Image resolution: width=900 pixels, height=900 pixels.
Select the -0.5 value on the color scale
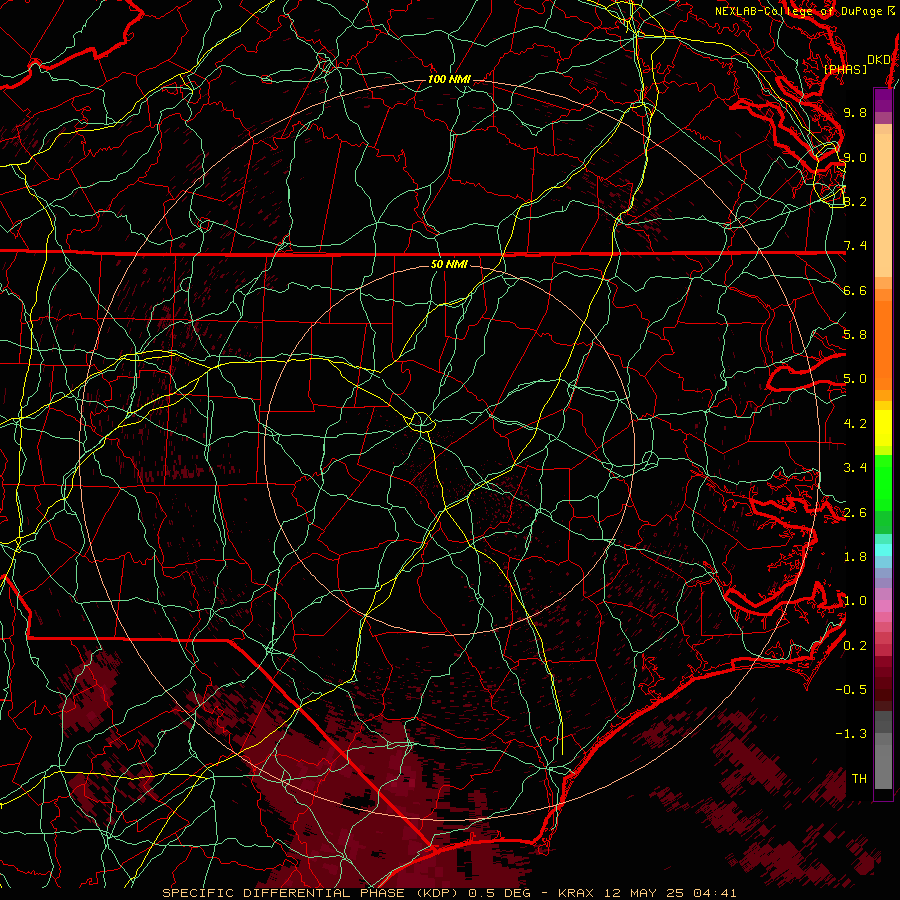[851, 690]
